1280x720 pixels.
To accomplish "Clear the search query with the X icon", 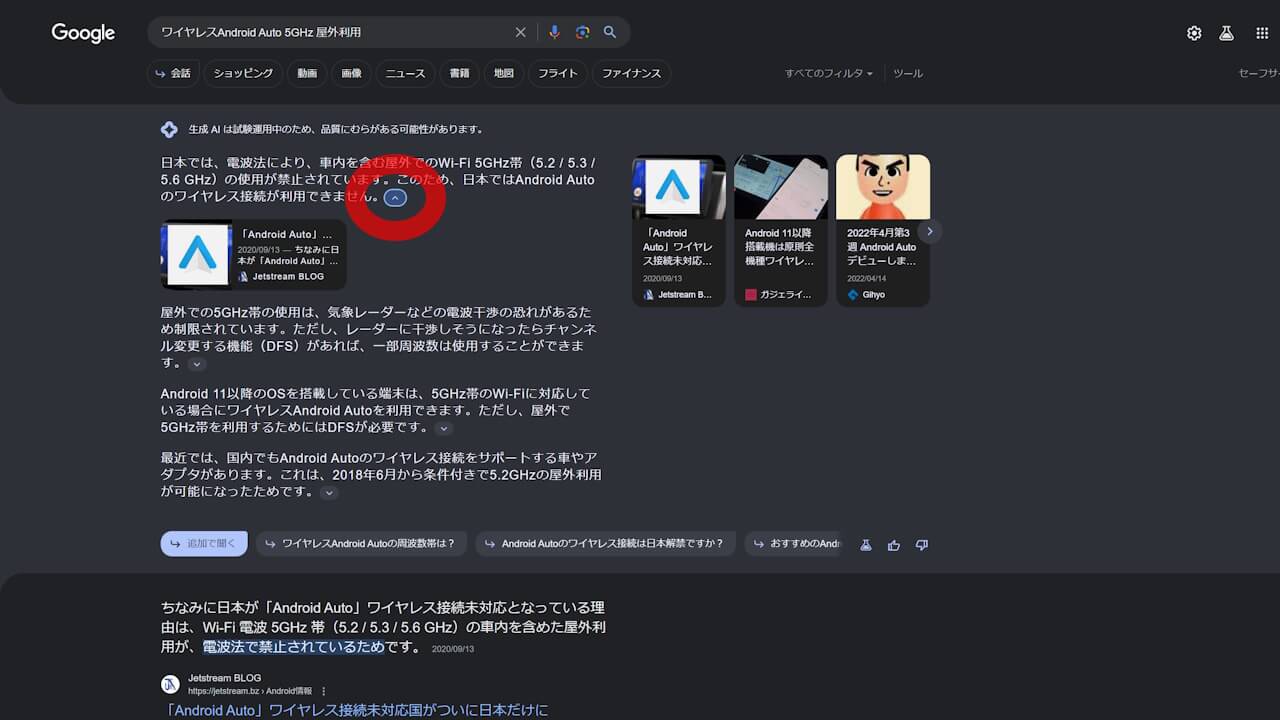I will [520, 32].
